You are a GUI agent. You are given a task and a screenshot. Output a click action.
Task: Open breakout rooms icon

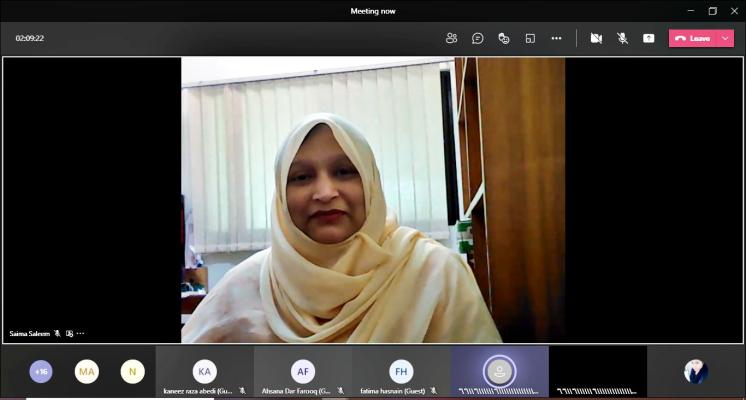530,38
